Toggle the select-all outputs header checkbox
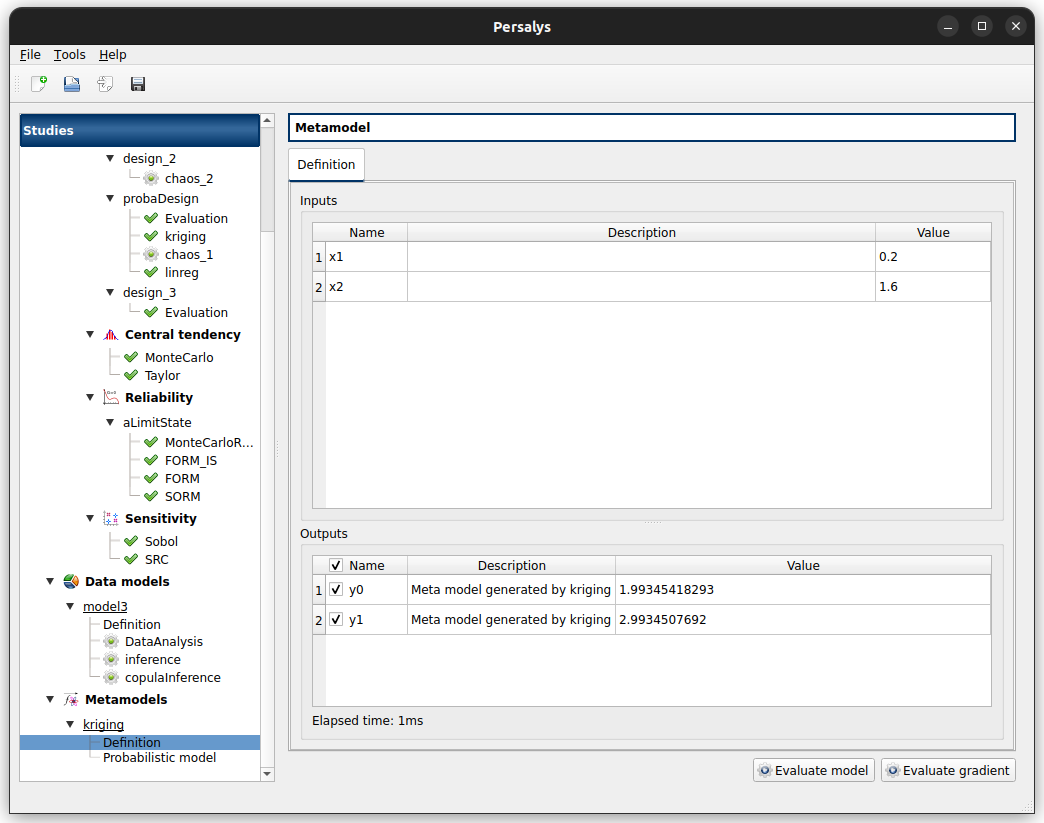Viewport: 1044px width, 823px height. [x=336, y=566]
